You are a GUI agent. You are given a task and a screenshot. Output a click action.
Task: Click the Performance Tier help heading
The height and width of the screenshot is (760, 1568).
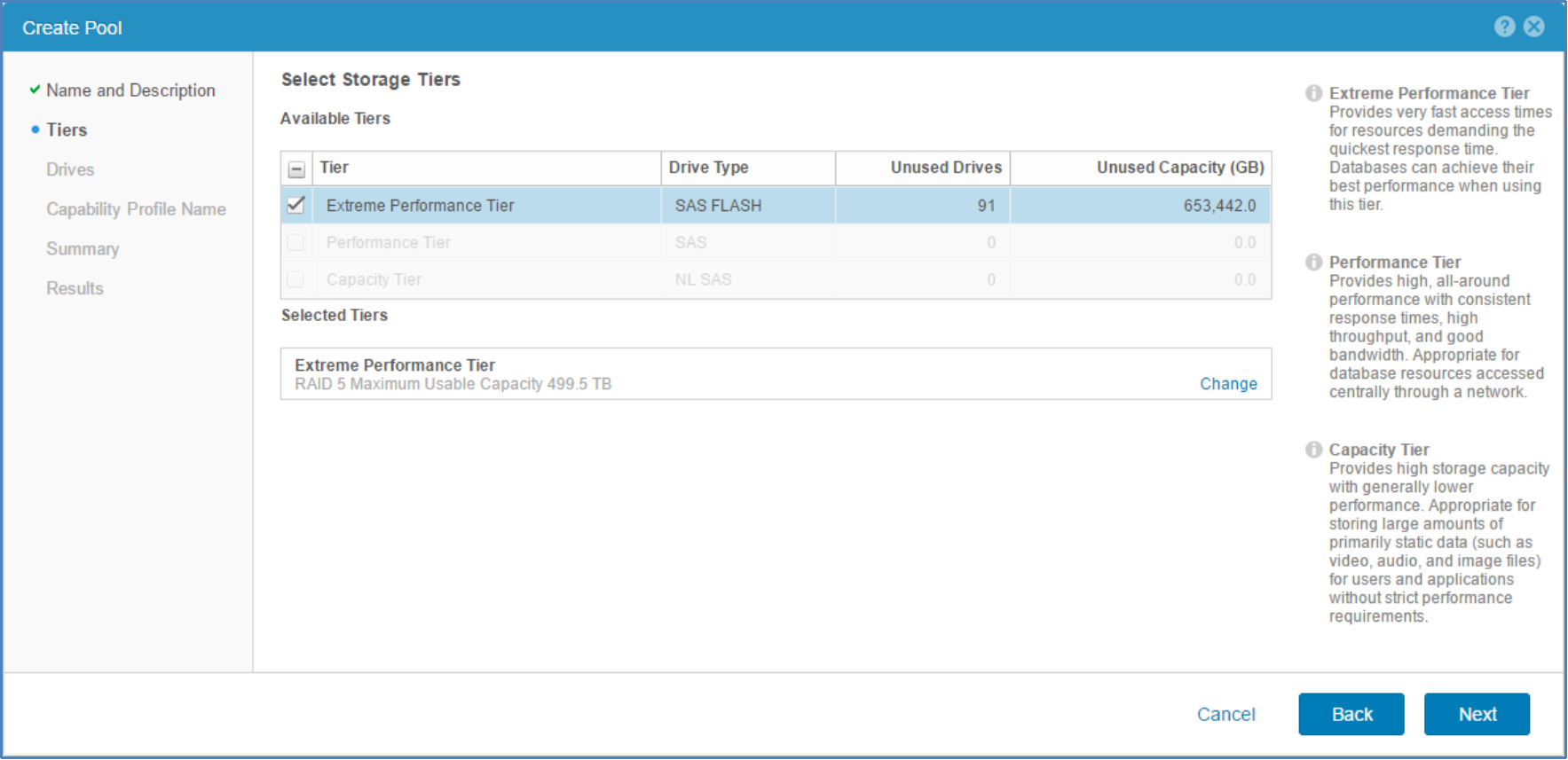click(x=1394, y=262)
